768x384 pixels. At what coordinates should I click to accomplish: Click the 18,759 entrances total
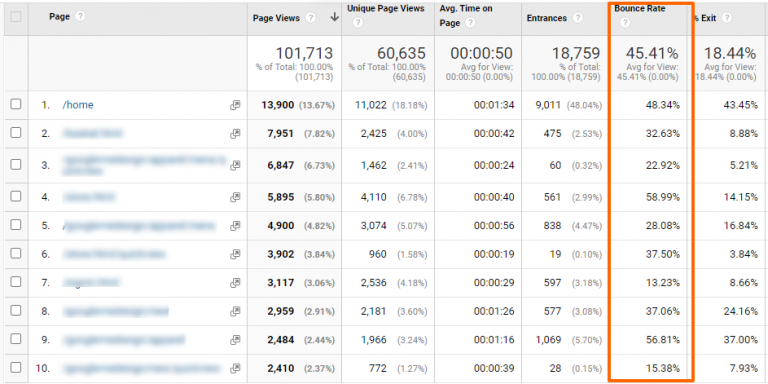coord(576,53)
